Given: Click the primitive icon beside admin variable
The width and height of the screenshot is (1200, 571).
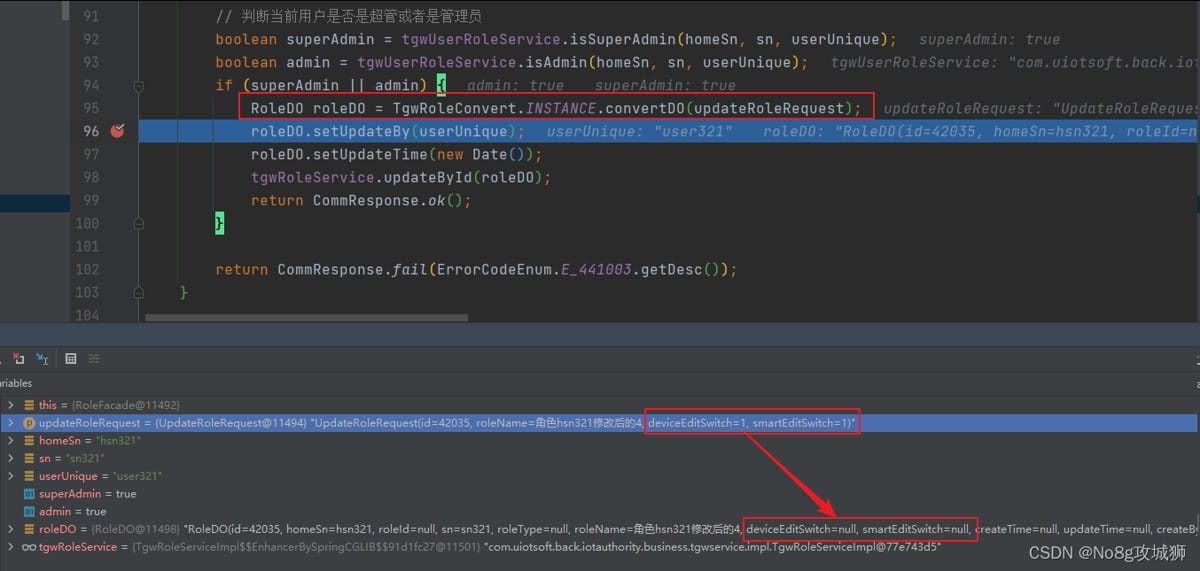Looking at the screenshot, I should (x=29, y=511).
